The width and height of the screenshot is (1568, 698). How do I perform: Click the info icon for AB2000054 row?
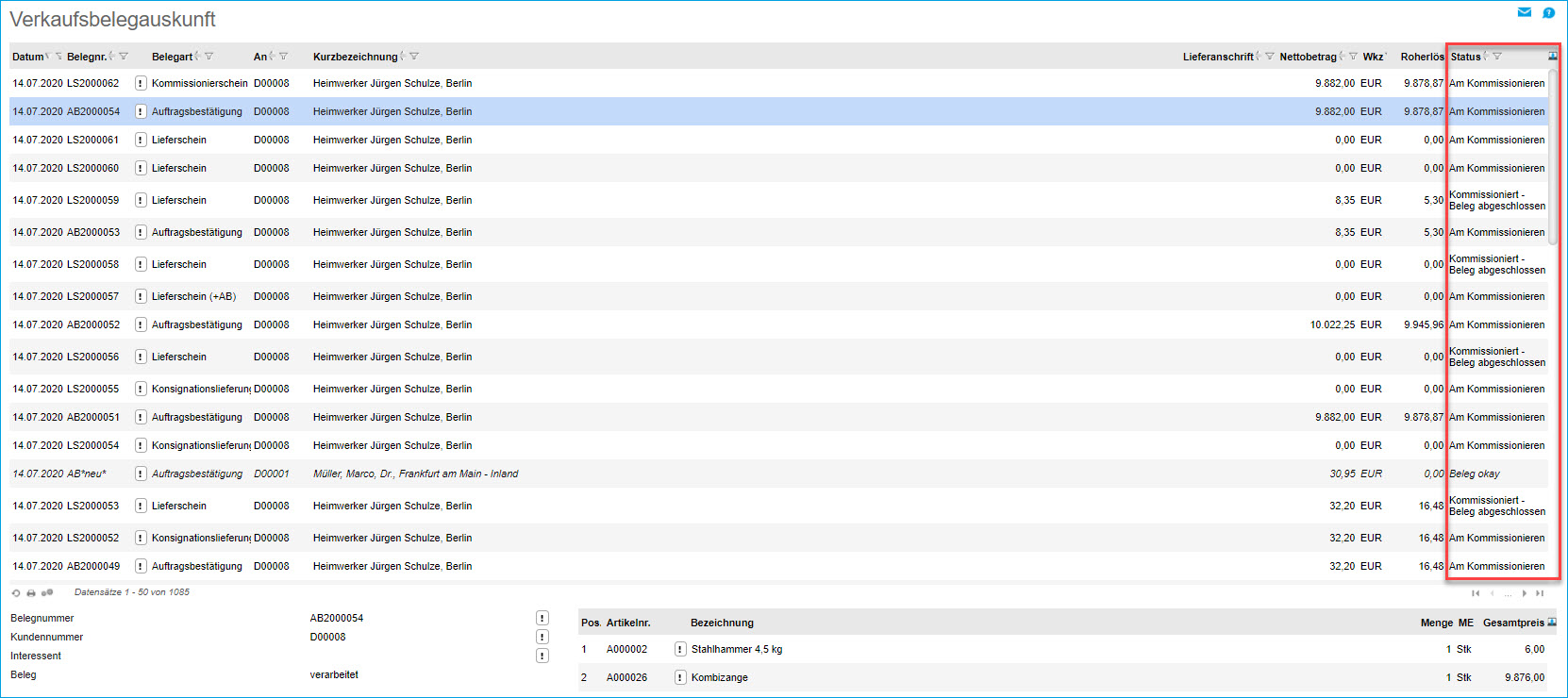(x=141, y=111)
